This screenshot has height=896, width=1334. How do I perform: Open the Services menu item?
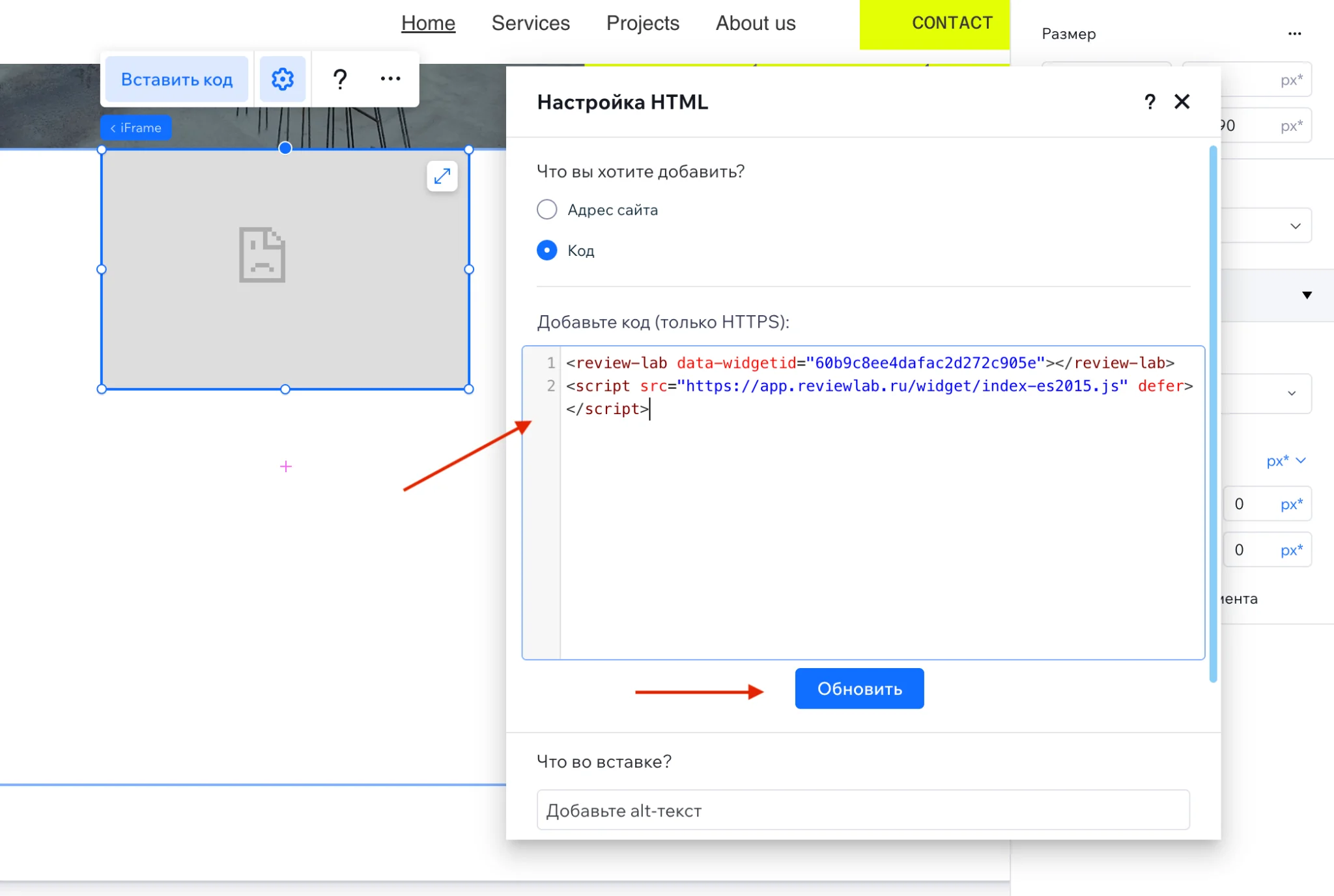pyautogui.click(x=530, y=23)
